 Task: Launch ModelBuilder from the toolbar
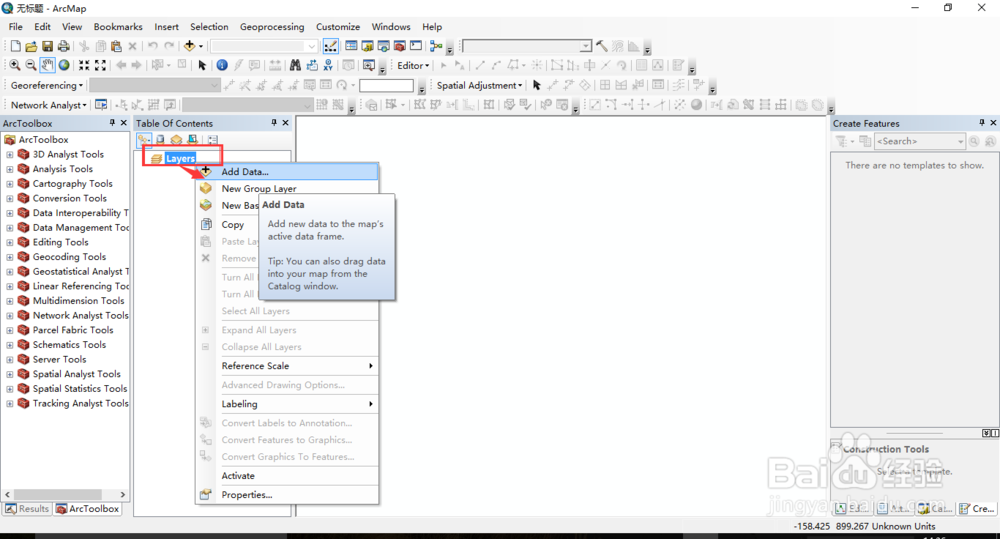point(436,46)
